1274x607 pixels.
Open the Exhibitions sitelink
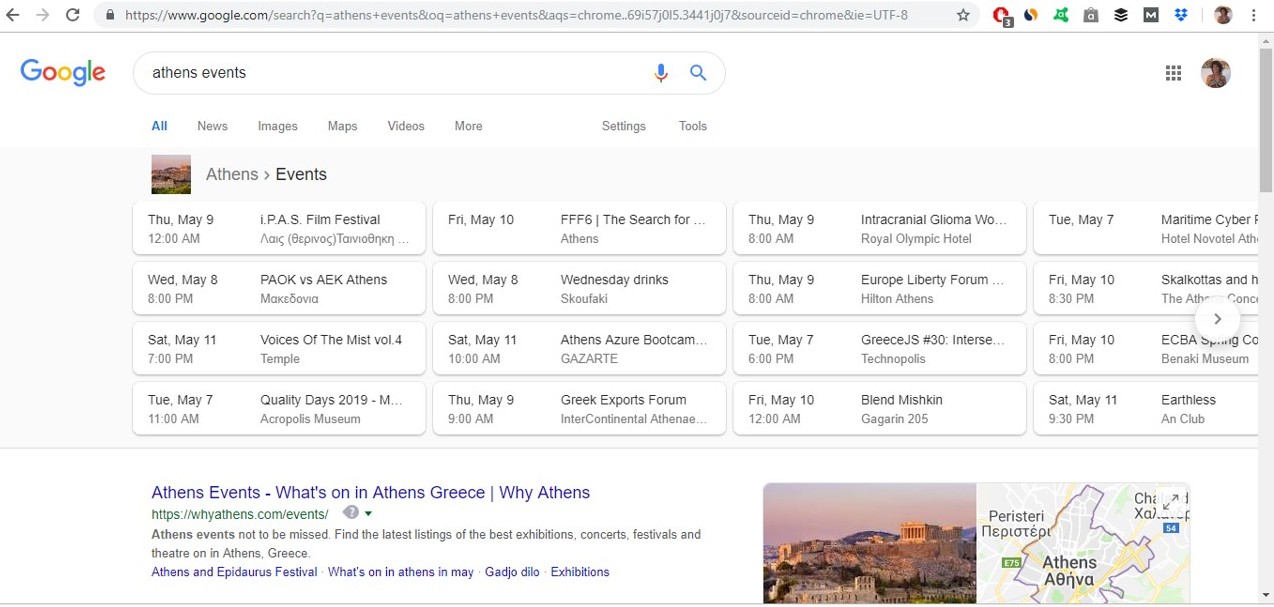[x=580, y=572]
